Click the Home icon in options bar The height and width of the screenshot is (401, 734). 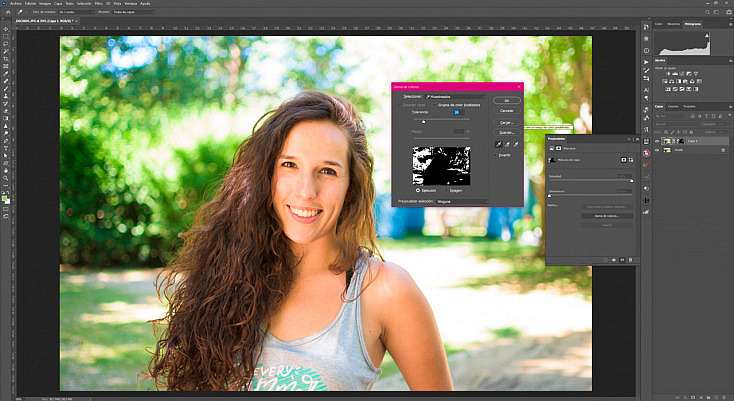pyautogui.click(x=8, y=12)
